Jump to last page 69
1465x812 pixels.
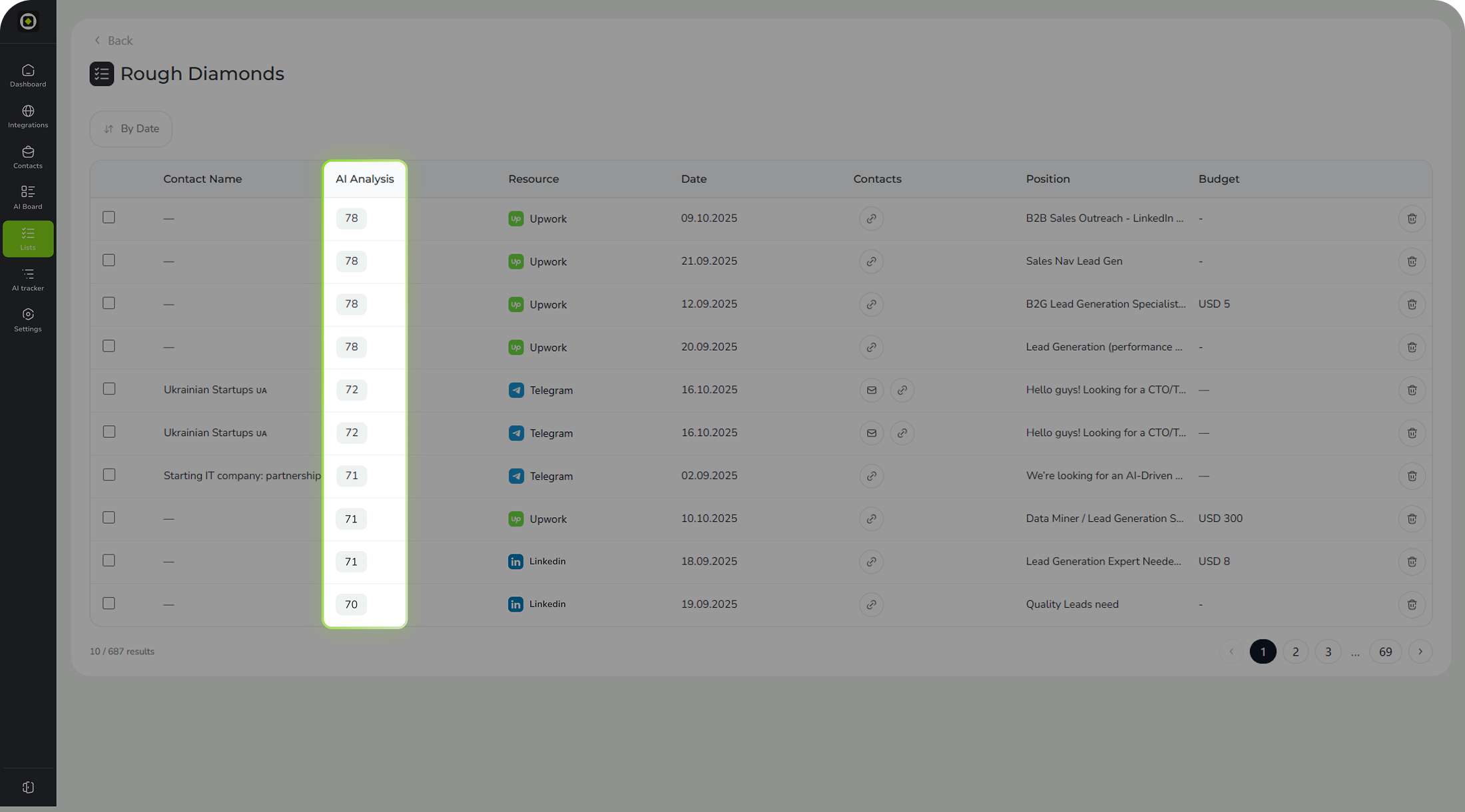click(x=1385, y=652)
